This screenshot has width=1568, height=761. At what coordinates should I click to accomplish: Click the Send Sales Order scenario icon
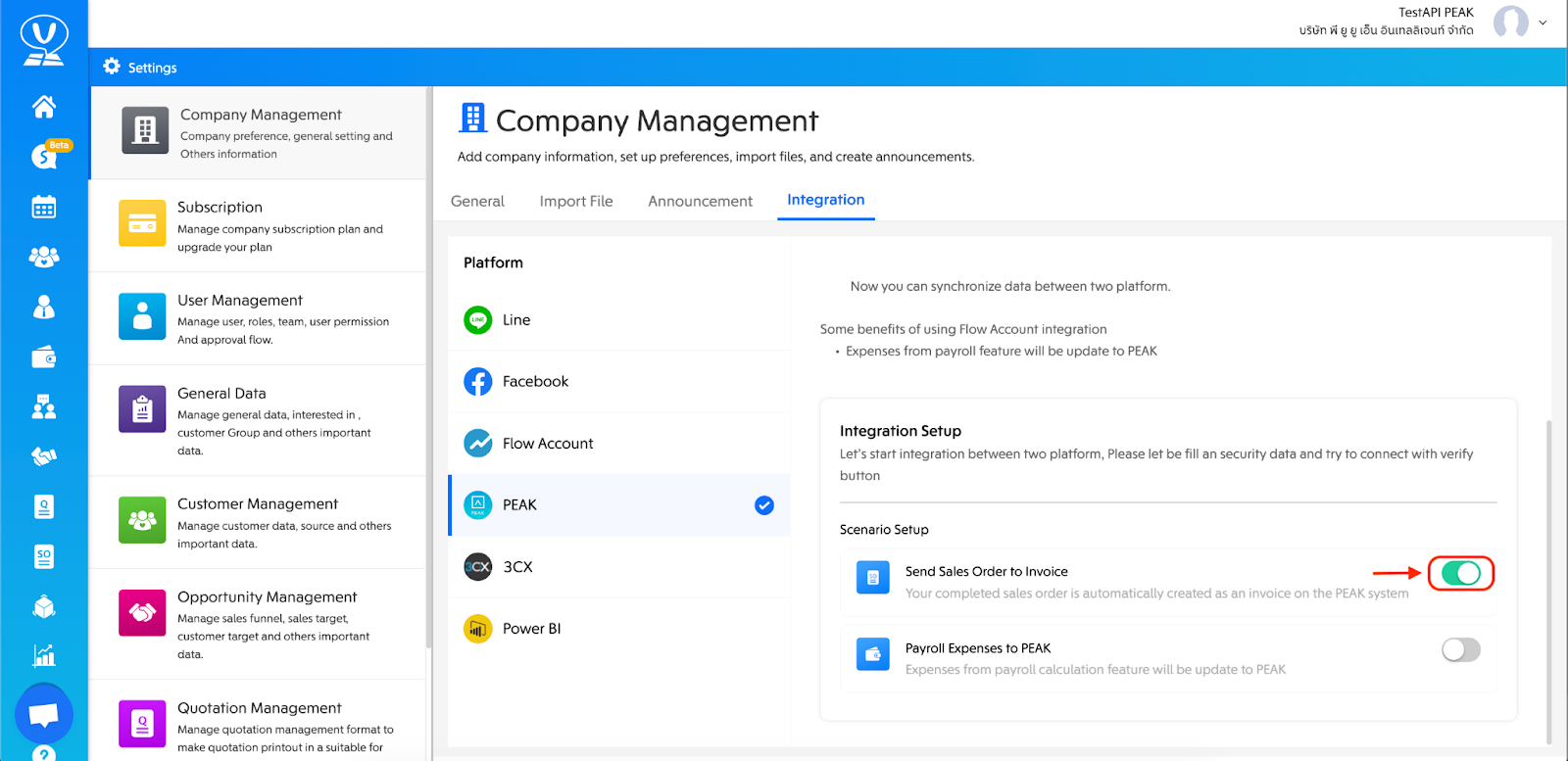click(873, 578)
